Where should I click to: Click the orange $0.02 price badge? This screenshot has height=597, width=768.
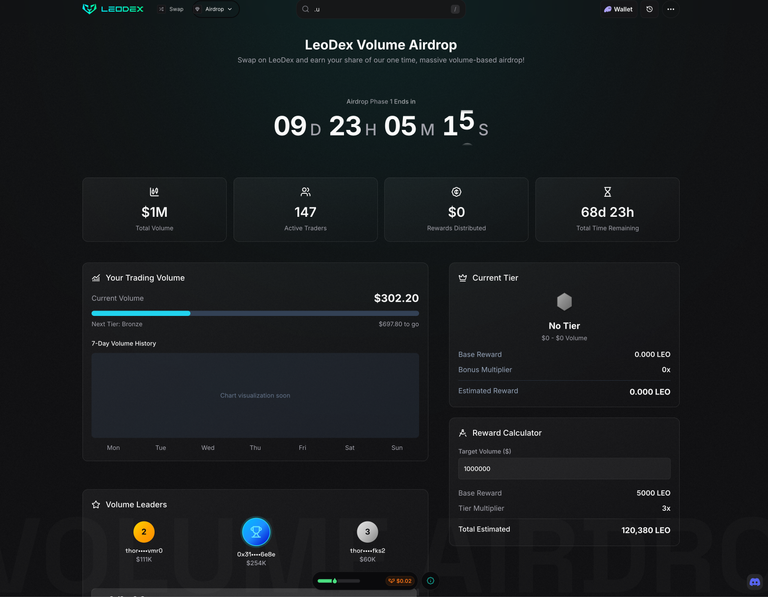click(400, 581)
